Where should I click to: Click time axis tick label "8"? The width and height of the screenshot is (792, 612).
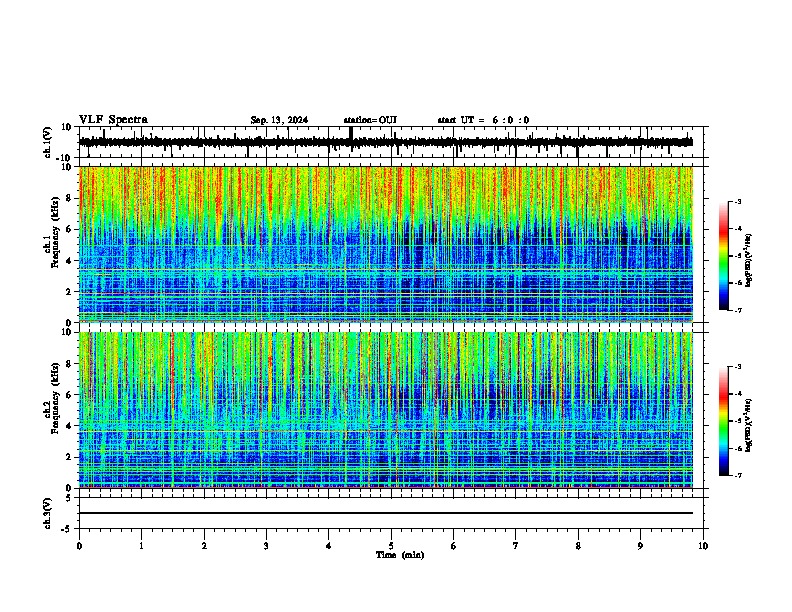[578, 546]
